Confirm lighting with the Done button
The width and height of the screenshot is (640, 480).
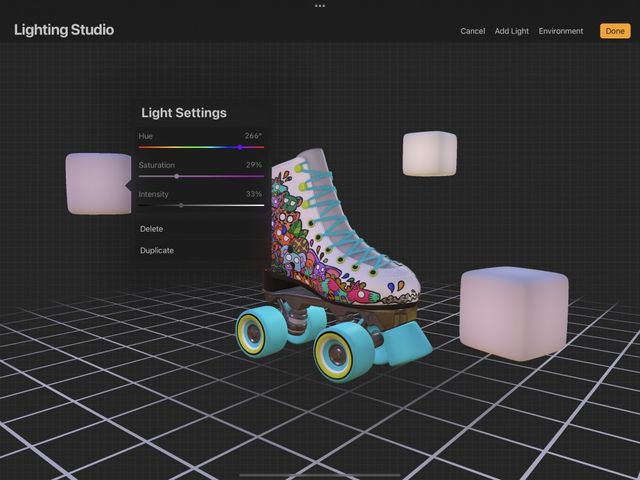[x=615, y=31]
